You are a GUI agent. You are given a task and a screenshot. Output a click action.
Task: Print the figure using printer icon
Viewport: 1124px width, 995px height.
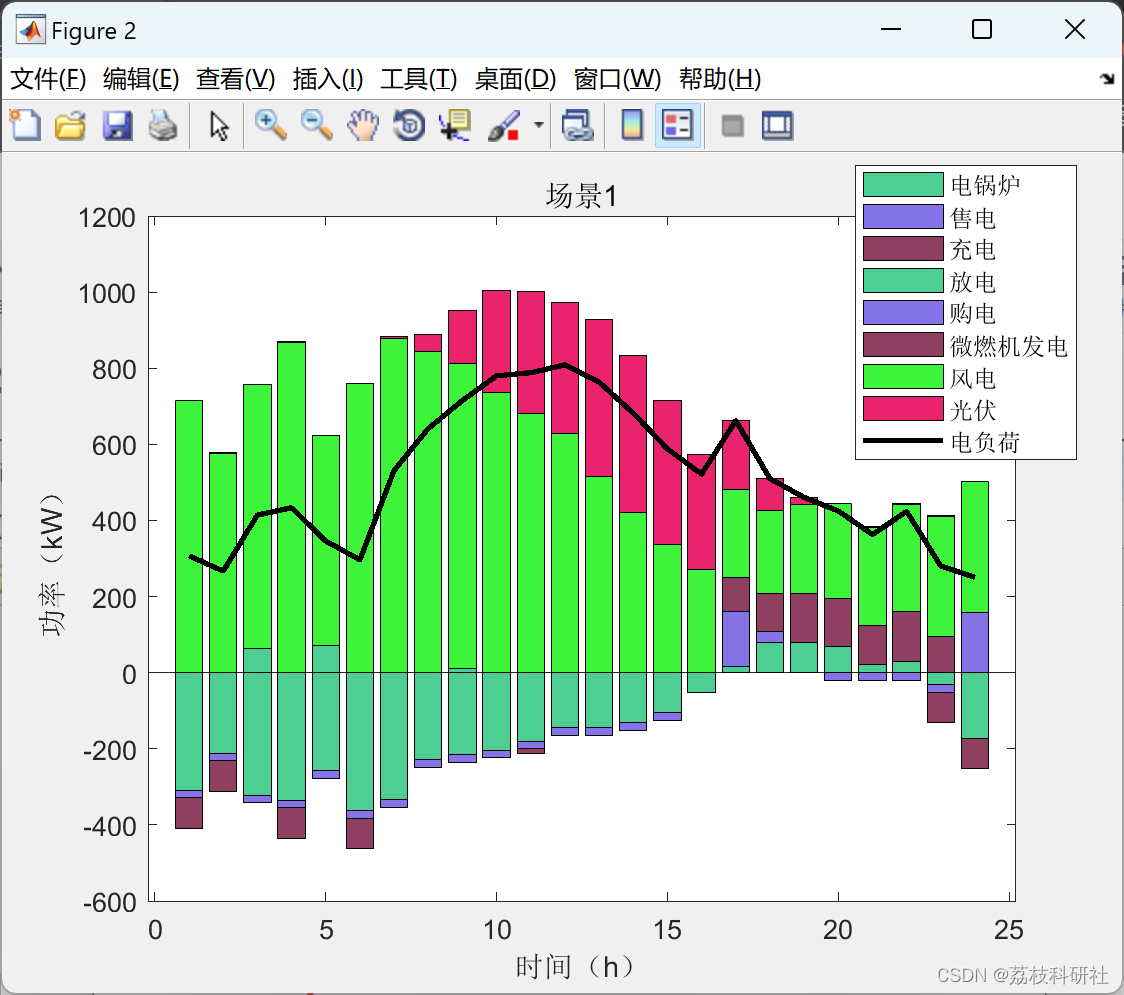(x=163, y=125)
